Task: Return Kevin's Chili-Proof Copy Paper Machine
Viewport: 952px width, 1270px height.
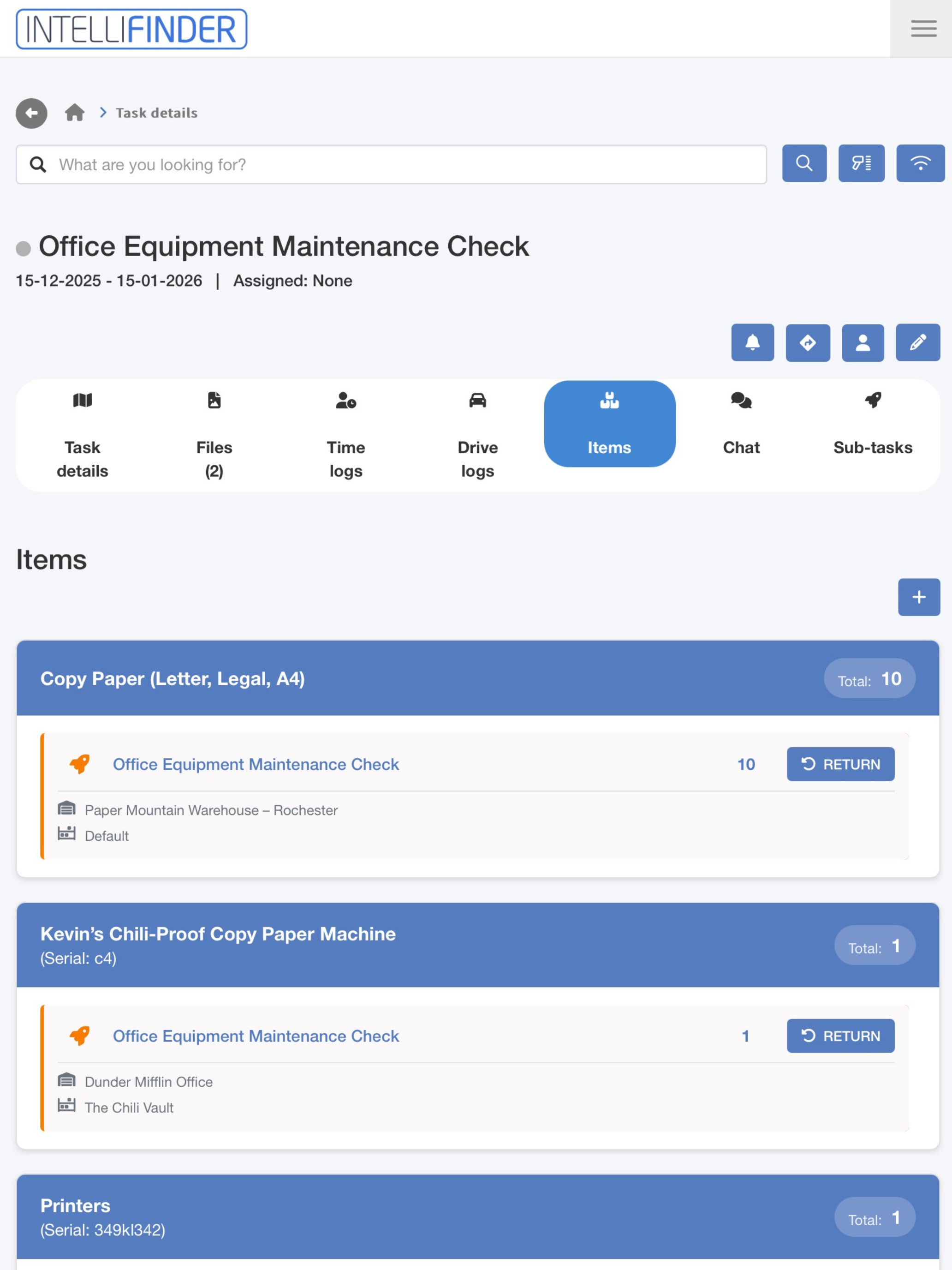Action: pyautogui.click(x=840, y=1036)
